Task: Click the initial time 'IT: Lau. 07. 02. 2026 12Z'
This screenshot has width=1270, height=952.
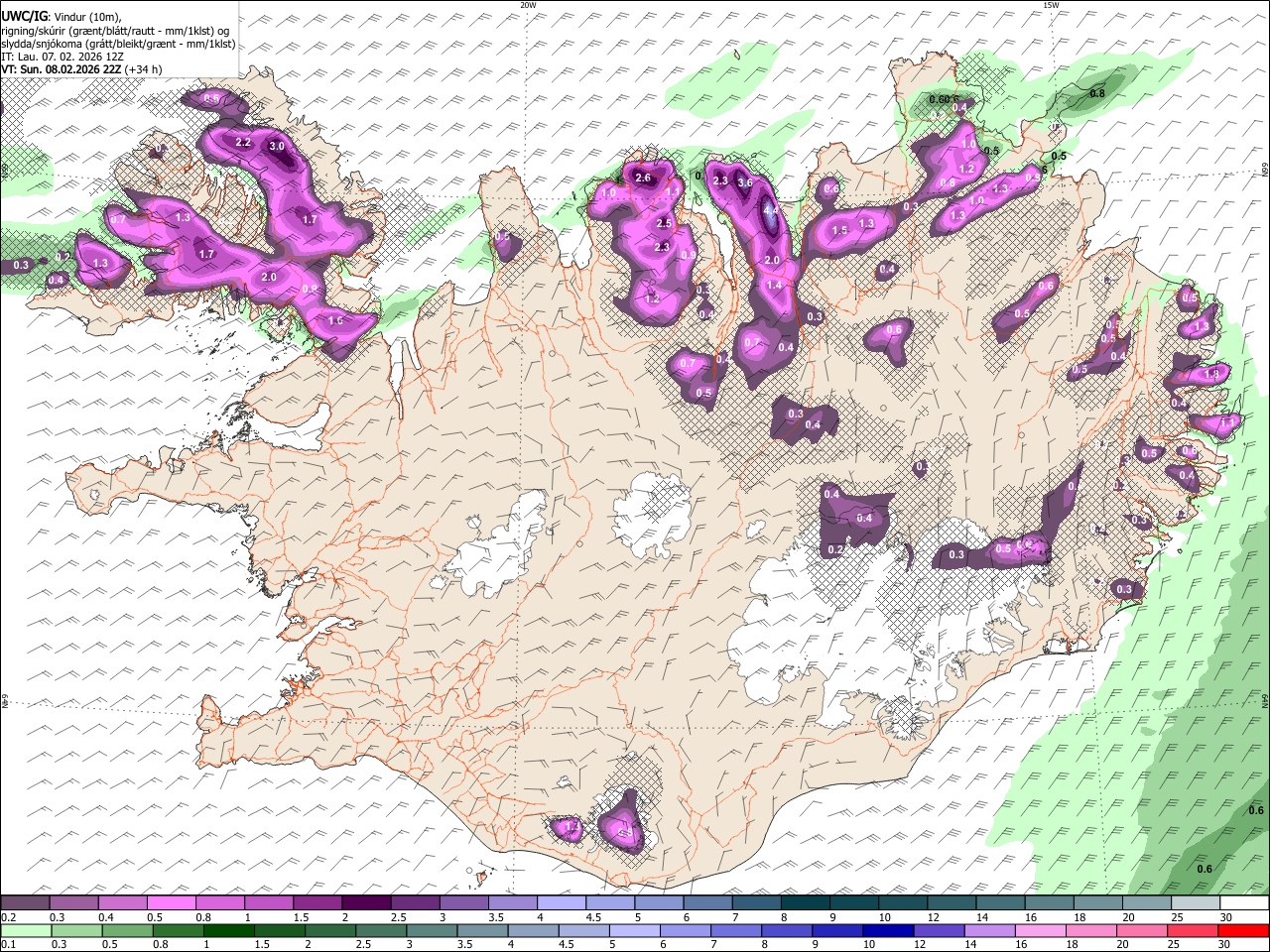Action: 63,57
